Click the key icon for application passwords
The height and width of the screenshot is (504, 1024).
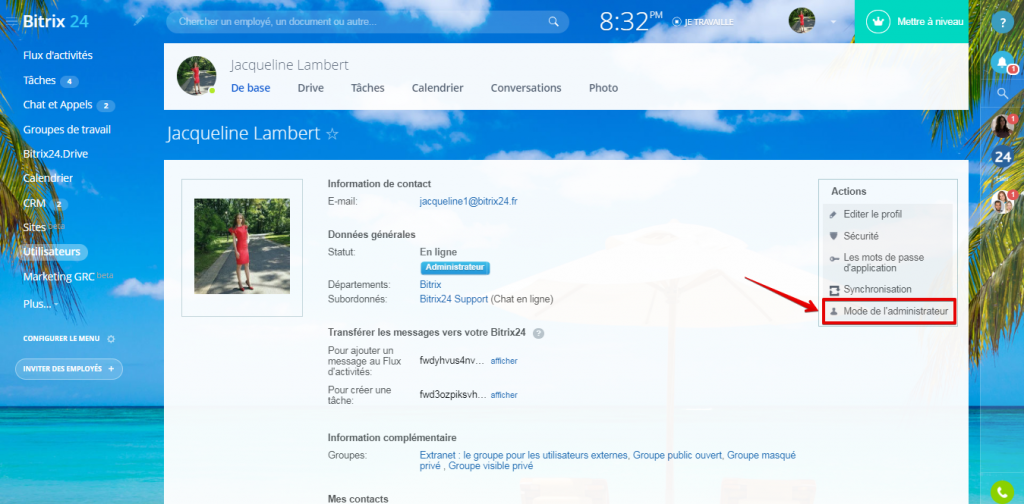point(834,259)
